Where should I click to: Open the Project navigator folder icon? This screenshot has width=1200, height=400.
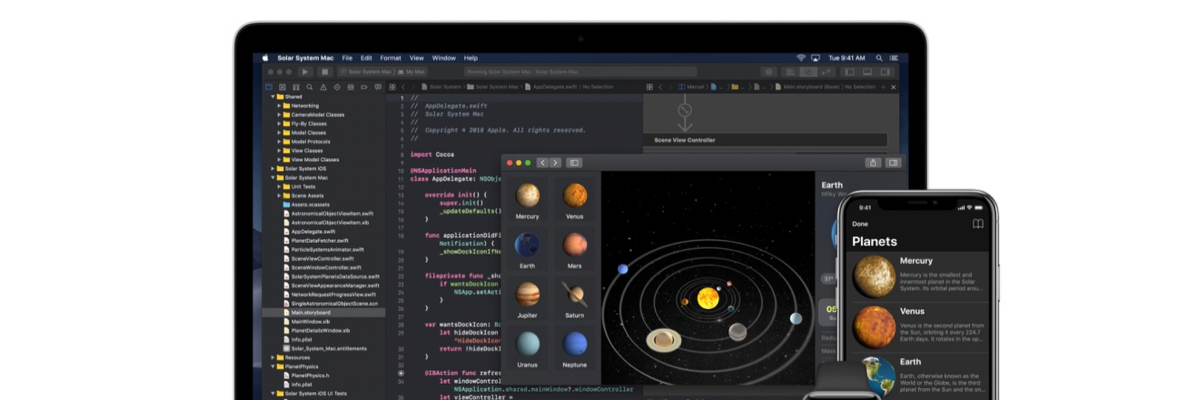(x=268, y=87)
